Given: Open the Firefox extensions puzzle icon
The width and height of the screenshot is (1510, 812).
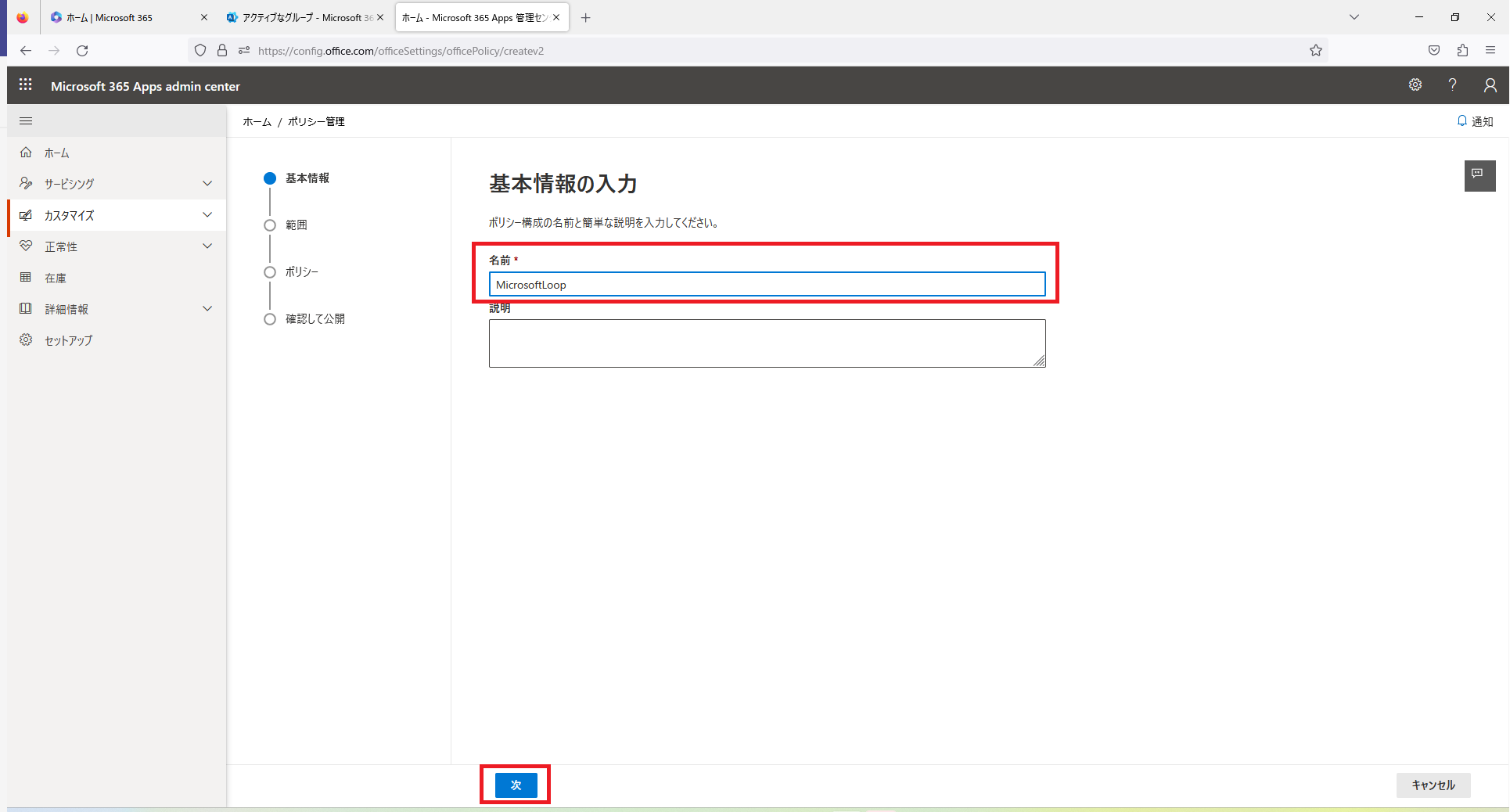Looking at the screenshot, I should pos(1462,50).
